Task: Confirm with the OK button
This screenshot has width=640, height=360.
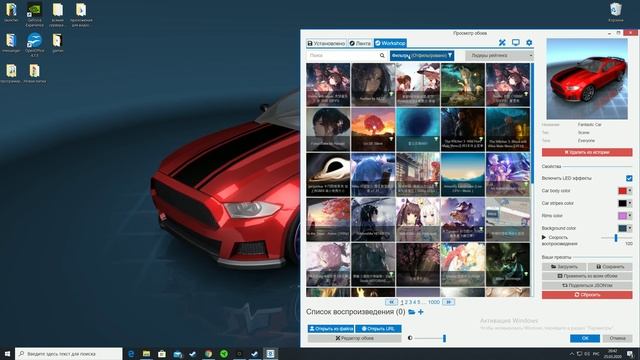Action: [585, 338]
